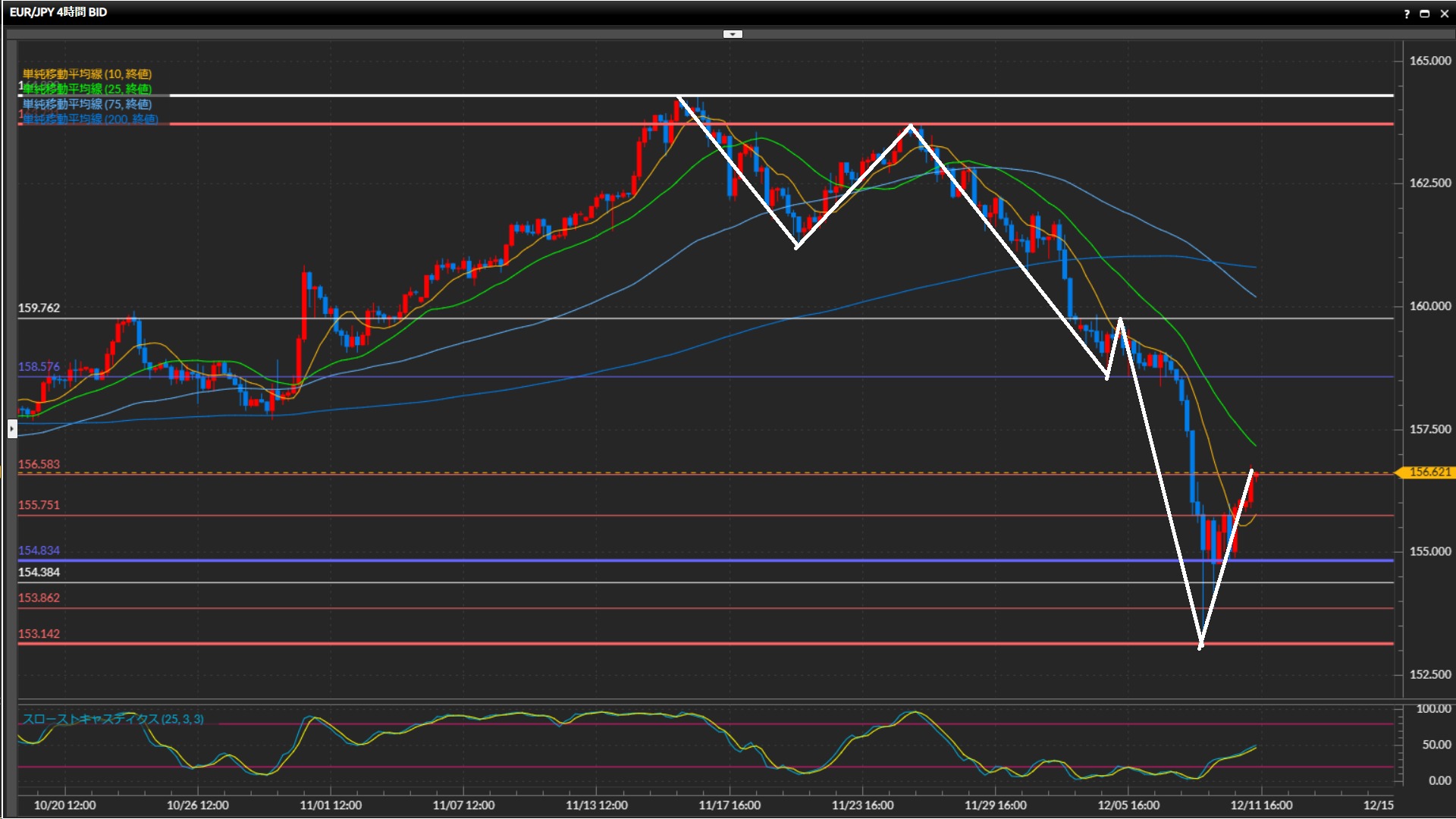The height and width of the screenshot is (819, 1456).
Task: Select the SMA (25, 終値) indicator label
Action: [x=87, y=89]
